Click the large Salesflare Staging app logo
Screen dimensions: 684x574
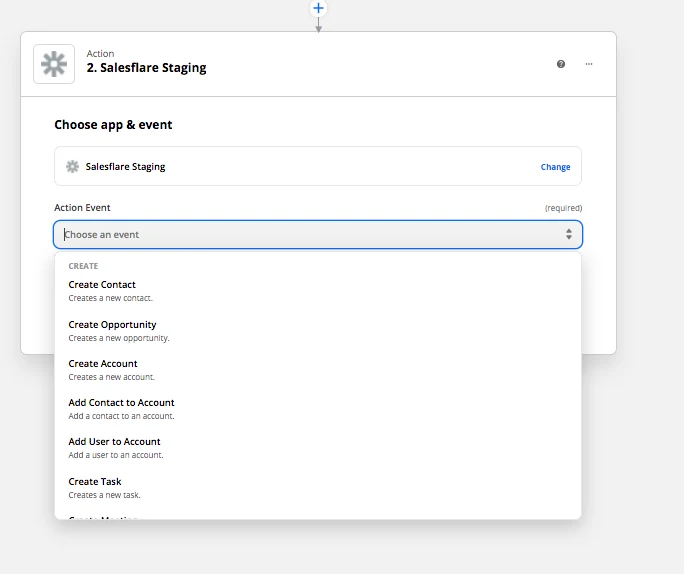point(54,64)
